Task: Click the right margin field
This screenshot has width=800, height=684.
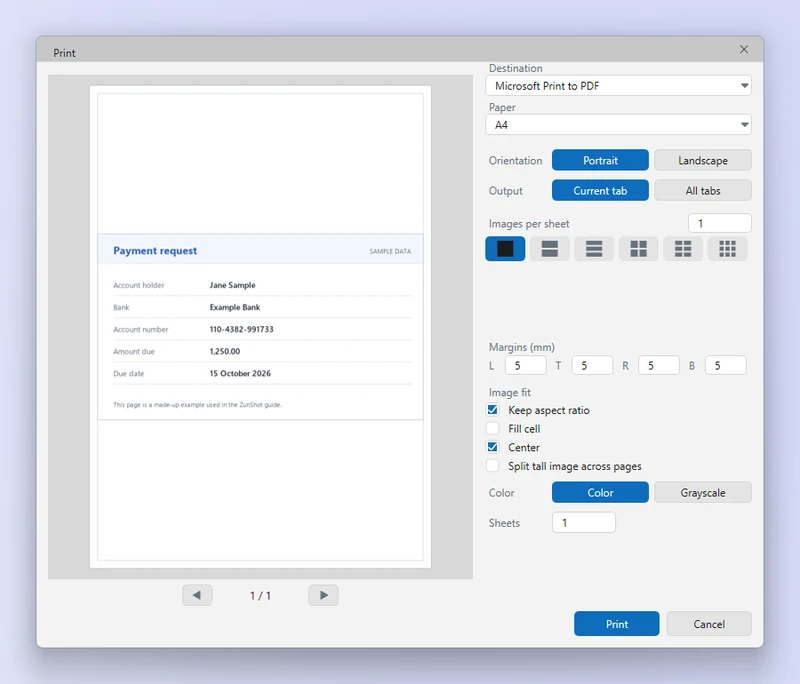Action: 659,366
